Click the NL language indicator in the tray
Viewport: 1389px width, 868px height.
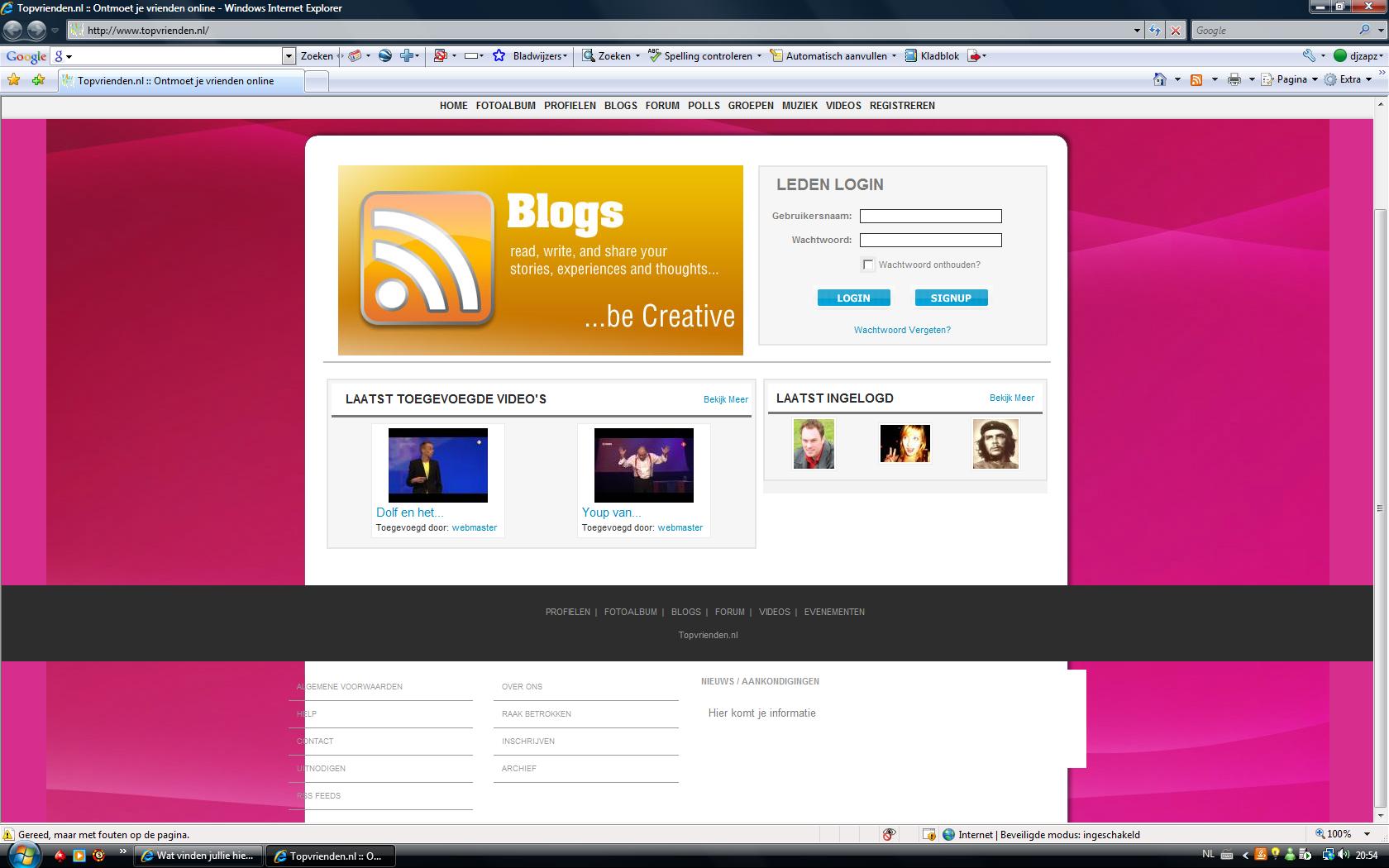1208,855
